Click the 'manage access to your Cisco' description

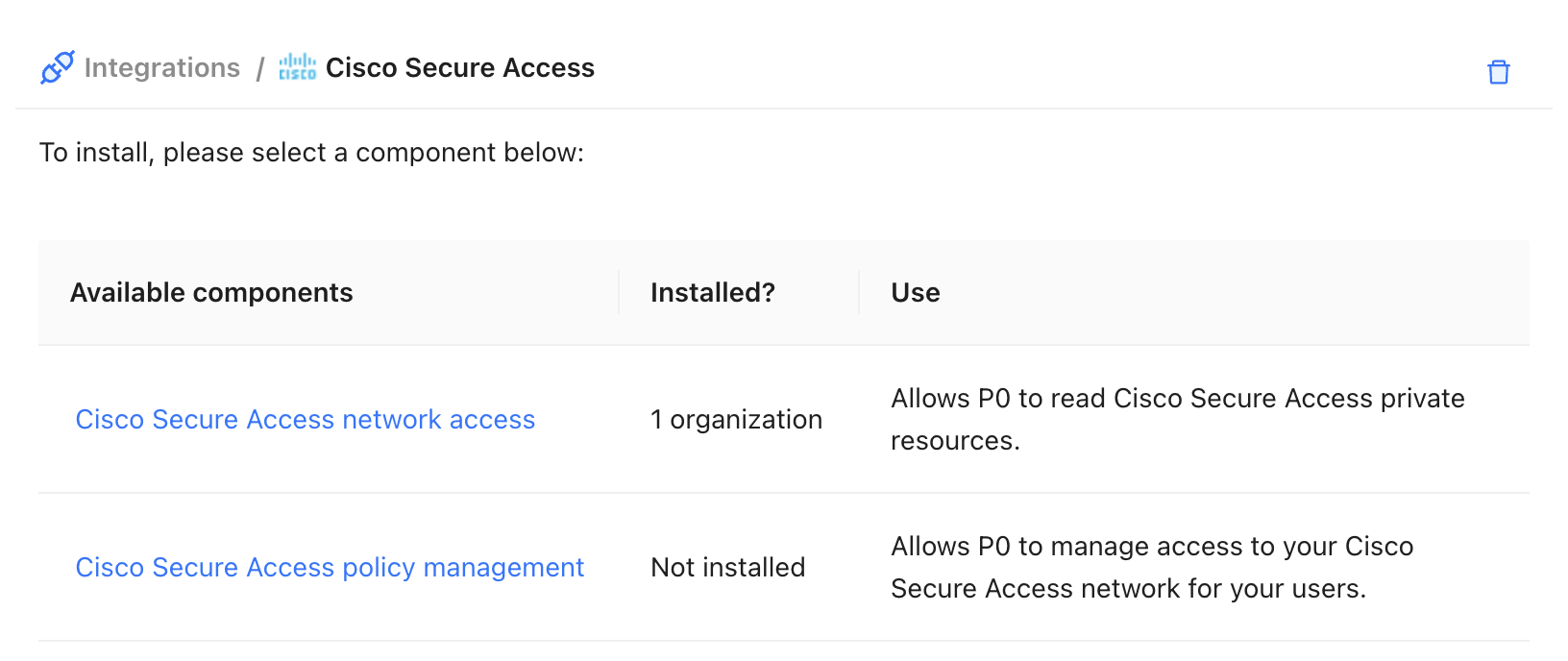click(1152, 567)
